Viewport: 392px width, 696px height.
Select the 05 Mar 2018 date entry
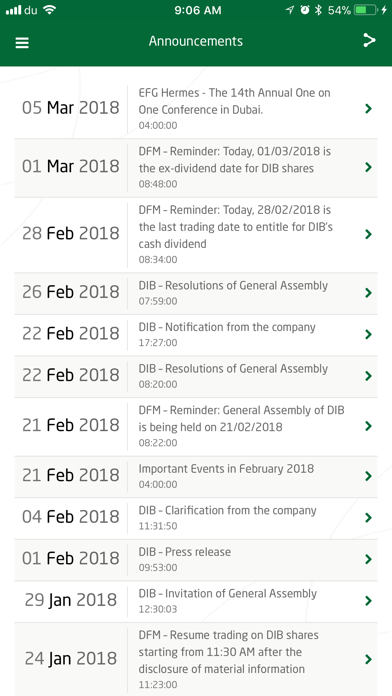(x=71, y=108)
